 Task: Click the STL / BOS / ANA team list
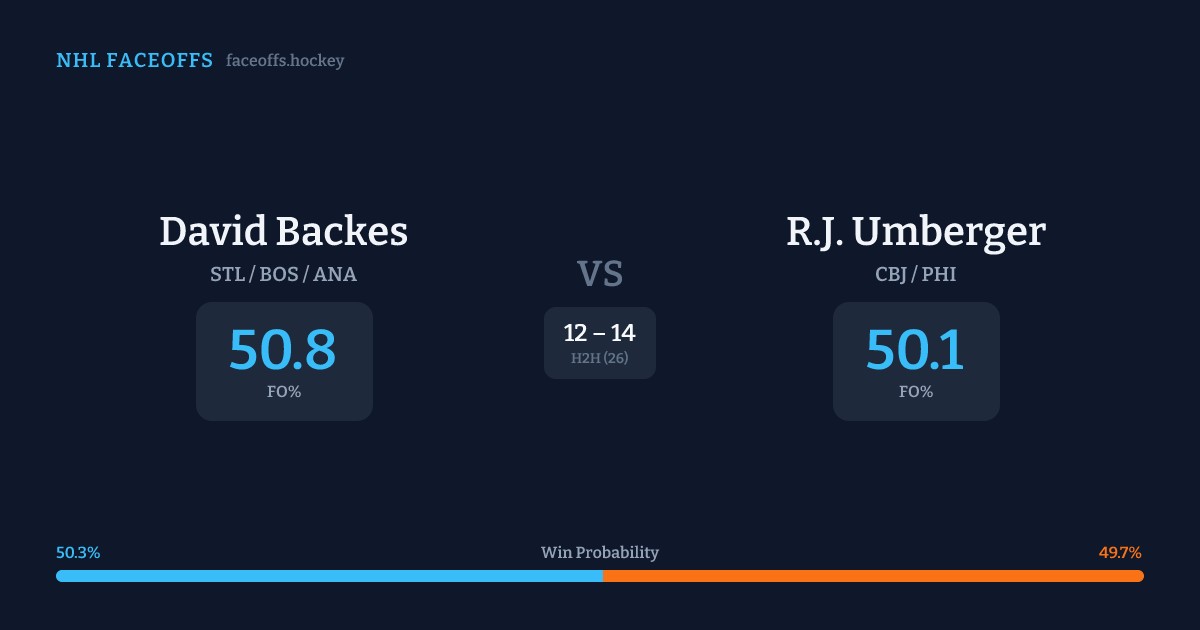pos(284,274)
